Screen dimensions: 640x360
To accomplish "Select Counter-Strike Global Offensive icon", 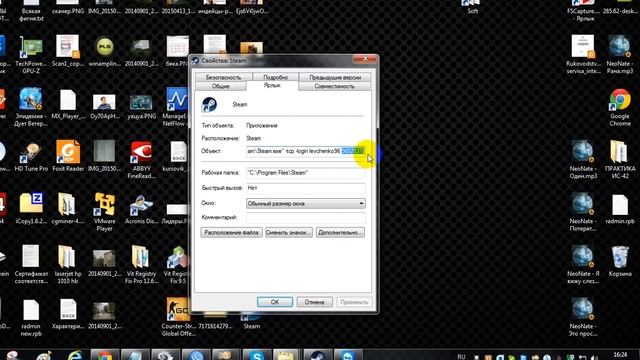I will 178,316.
